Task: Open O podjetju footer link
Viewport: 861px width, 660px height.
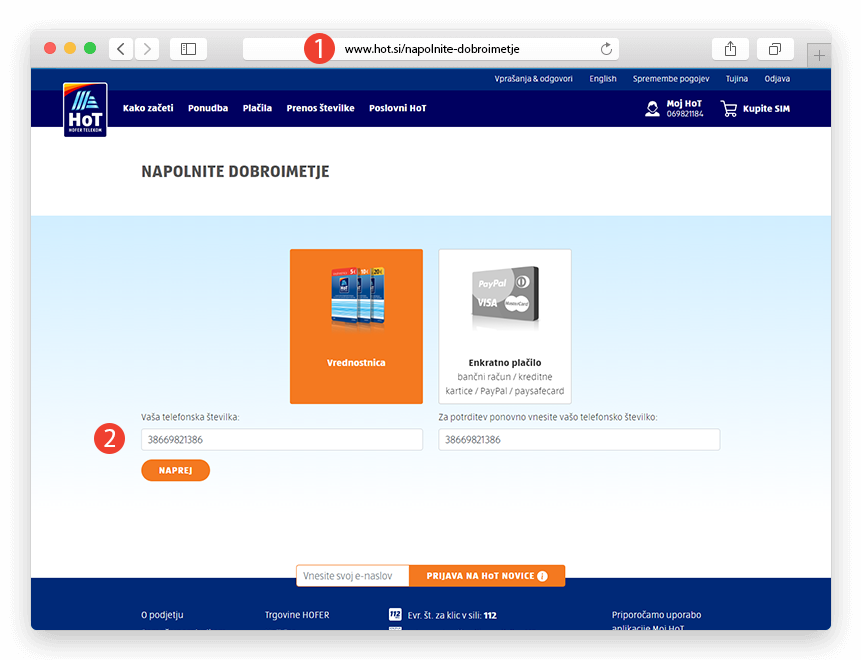Action: coord(162,615)
